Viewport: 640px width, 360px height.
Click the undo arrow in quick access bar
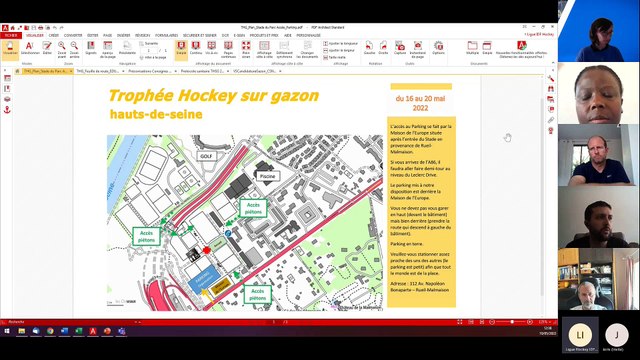coord(55,28)
